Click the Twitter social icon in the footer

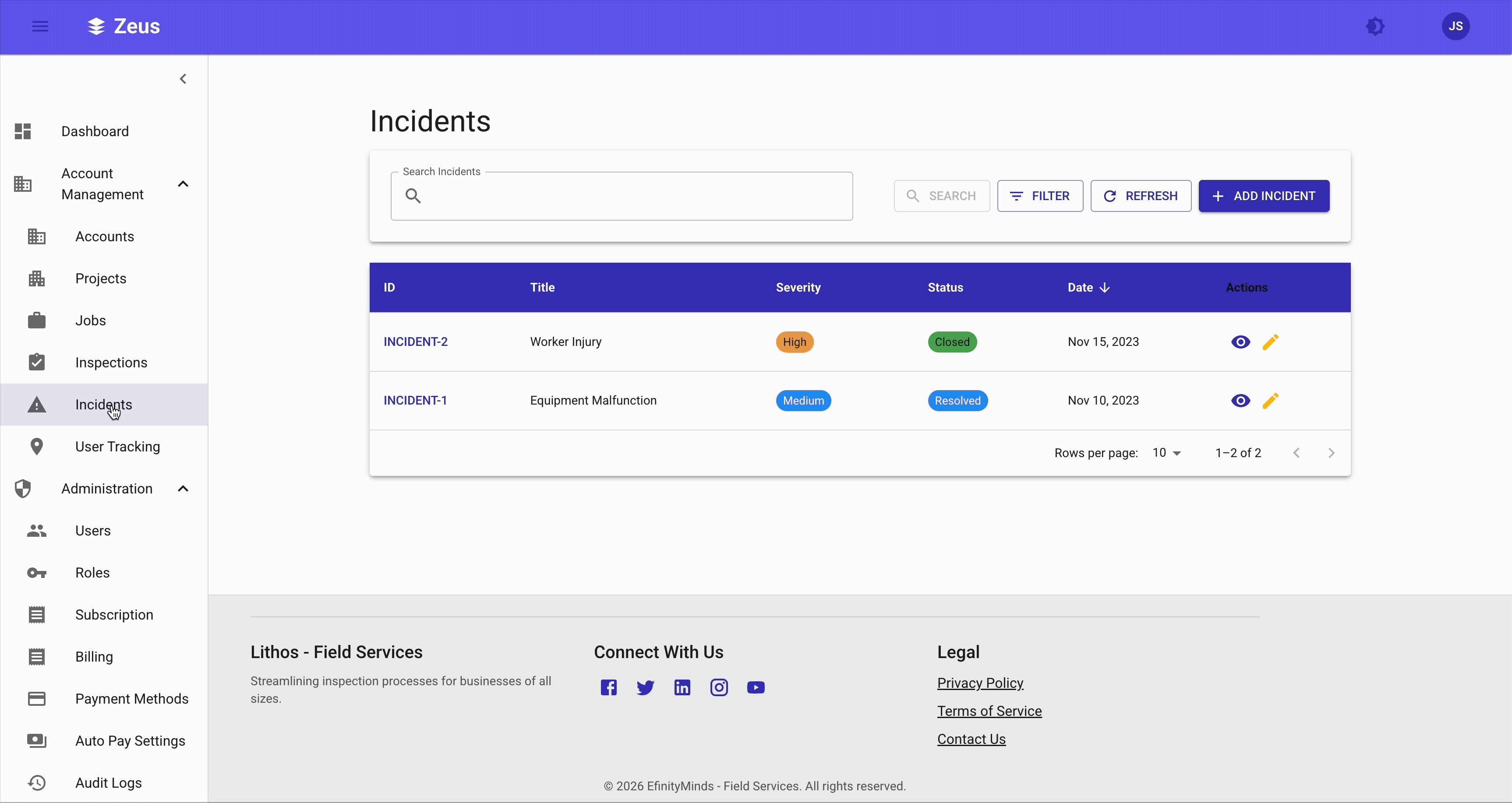(644, 687)
